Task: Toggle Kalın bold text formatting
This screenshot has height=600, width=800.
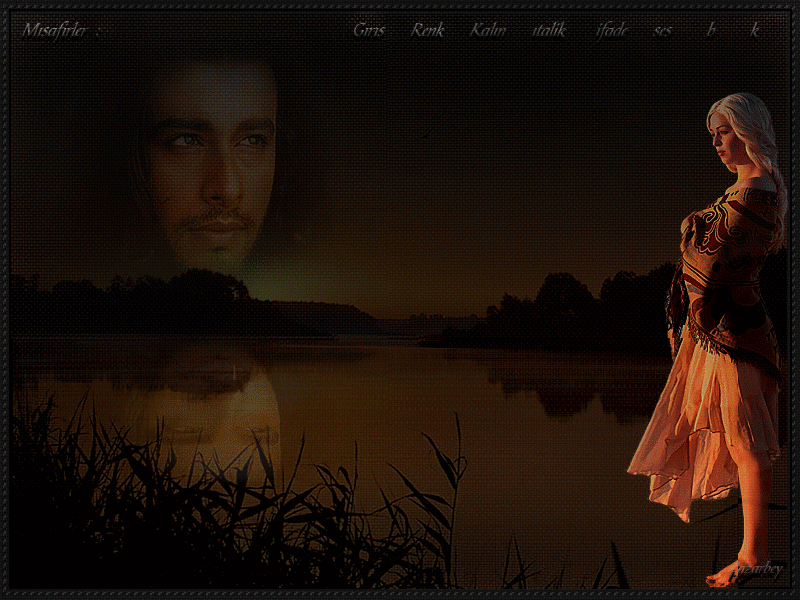Action: click(488, 30)
